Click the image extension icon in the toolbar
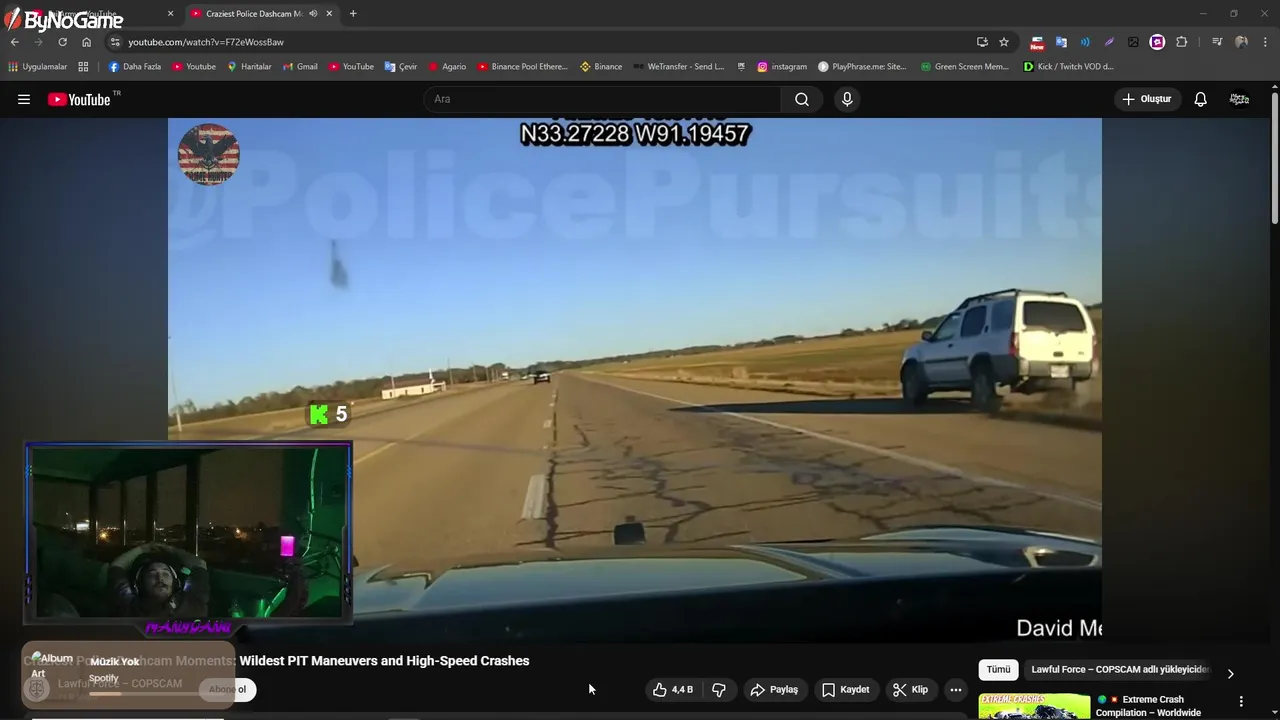The image size is (1280, 720). [x=1133, y=42]
